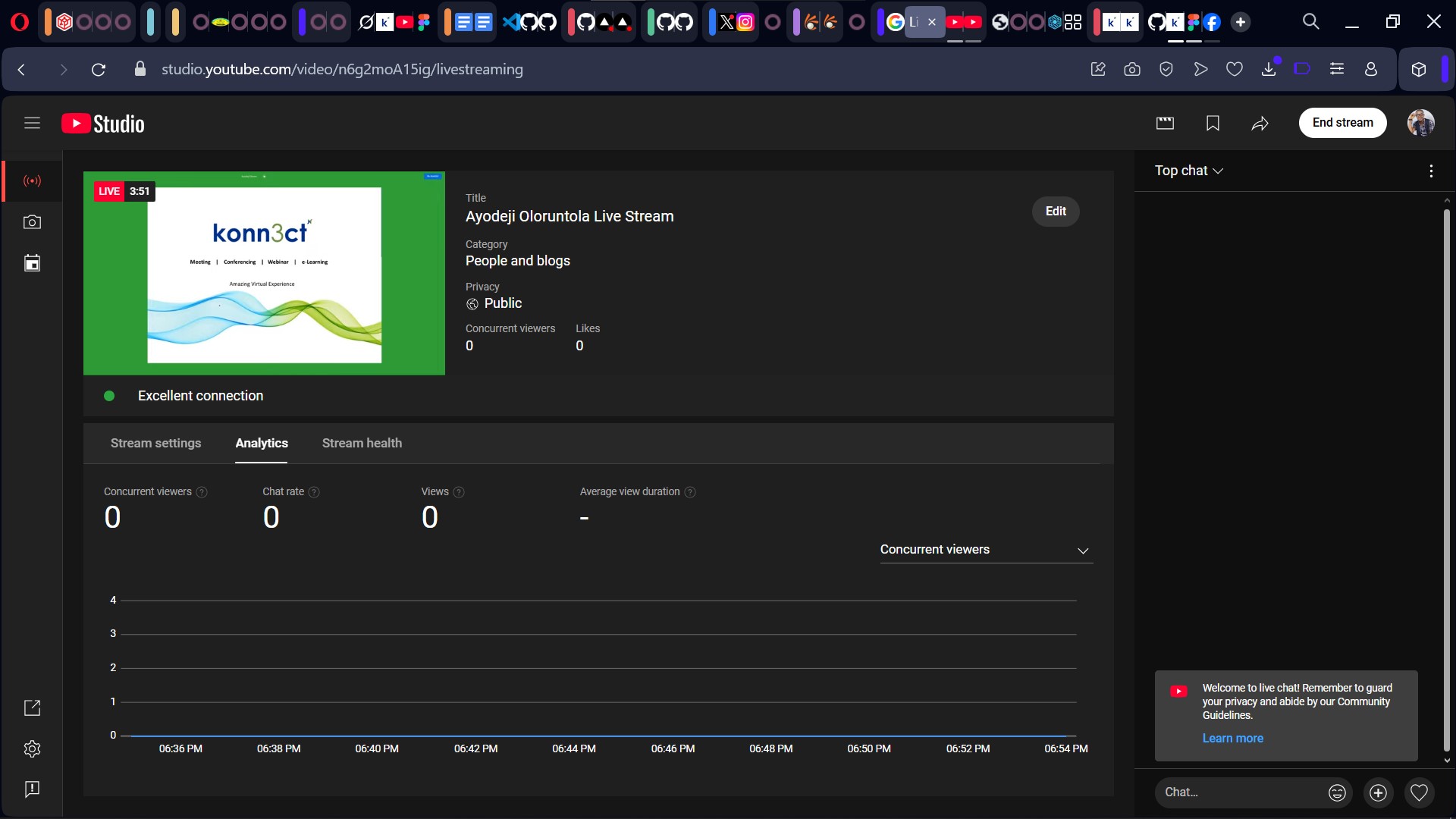Open the Stream (live) sidebar icon
The image size is (1456, 819).
coord(32,181)
